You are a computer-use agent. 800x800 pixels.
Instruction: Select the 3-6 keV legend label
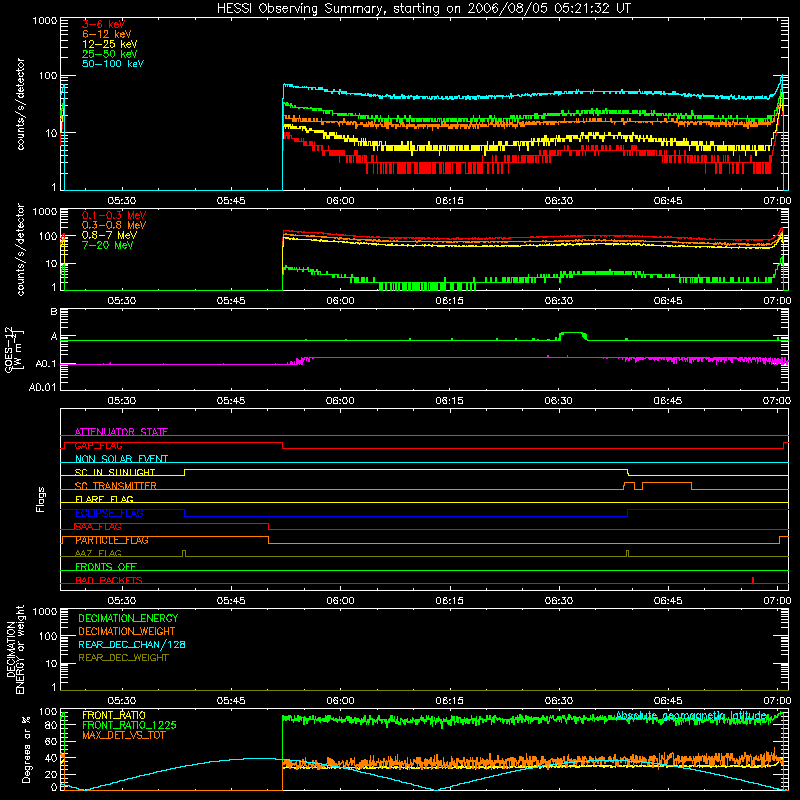point(103,24)
